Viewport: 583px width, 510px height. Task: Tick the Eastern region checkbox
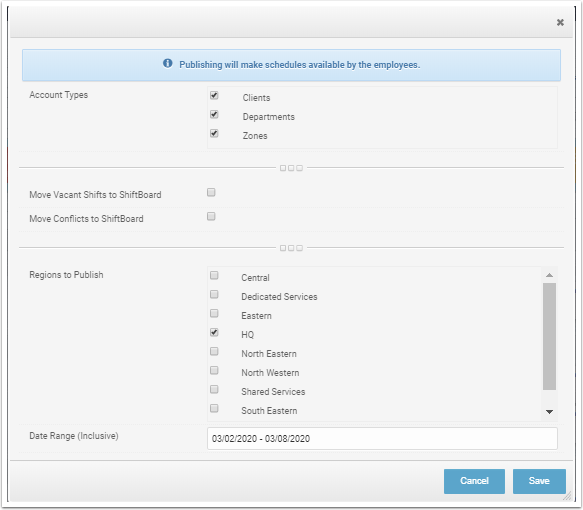[x=214, y=313]
